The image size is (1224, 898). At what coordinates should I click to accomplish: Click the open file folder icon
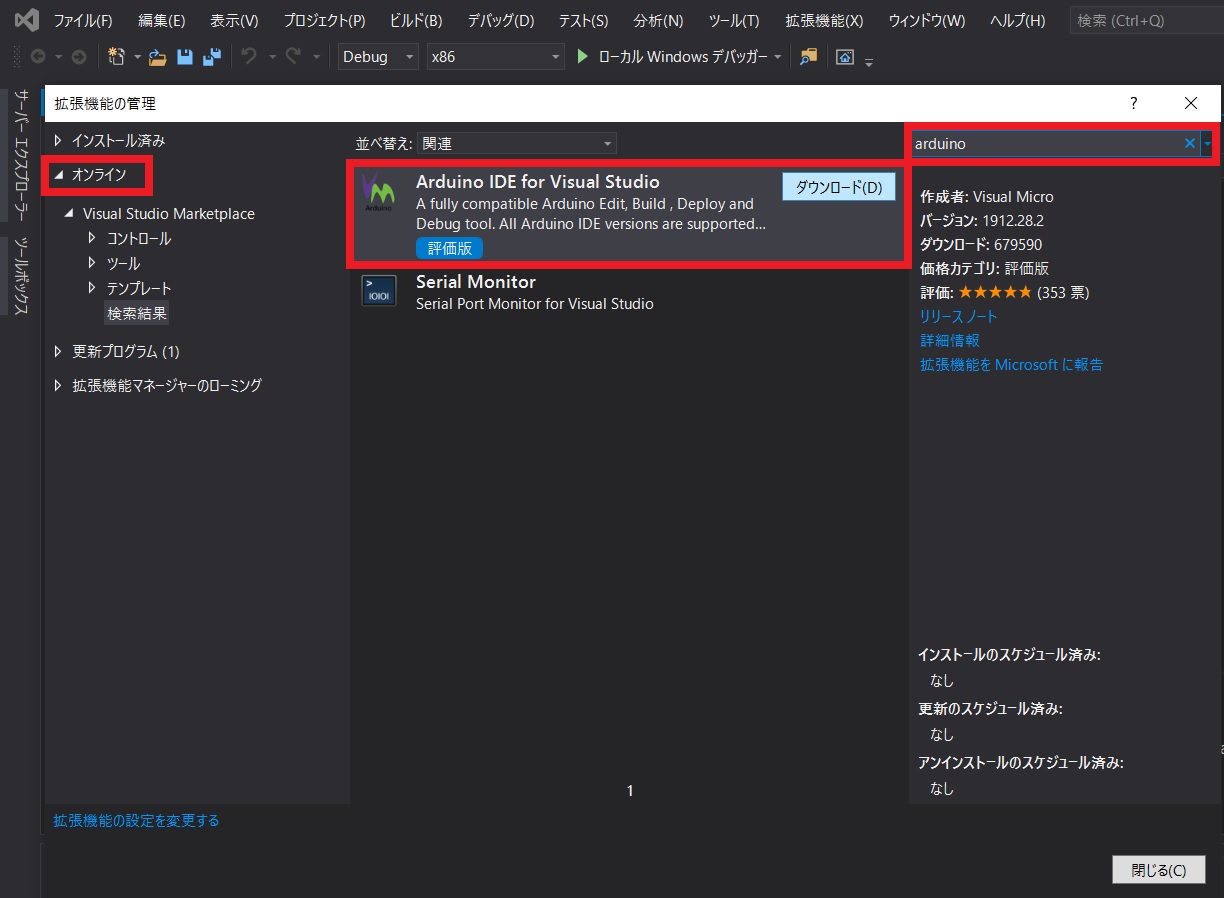click(x=158, y=57)
